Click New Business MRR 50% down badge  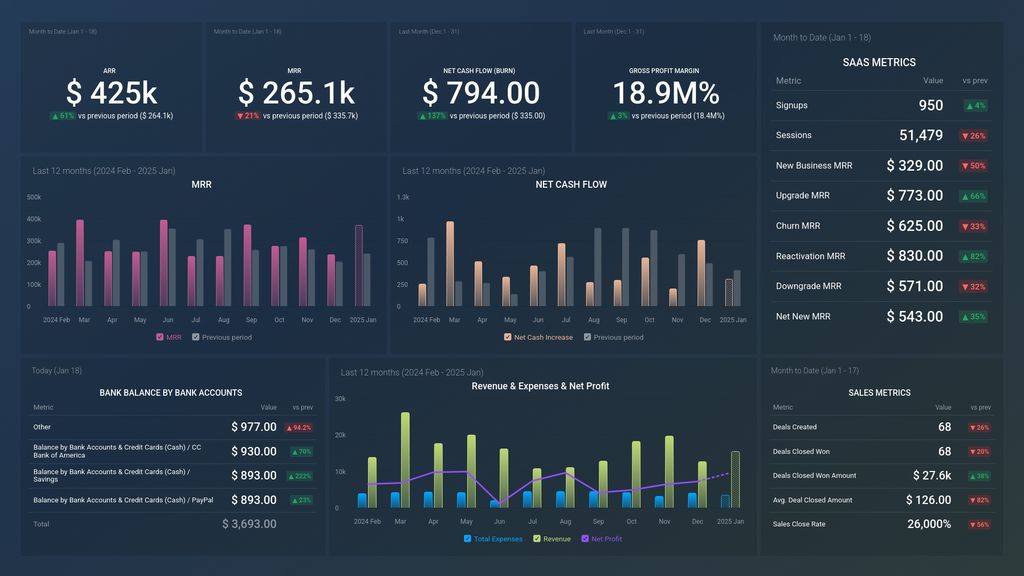coord(973,166)
